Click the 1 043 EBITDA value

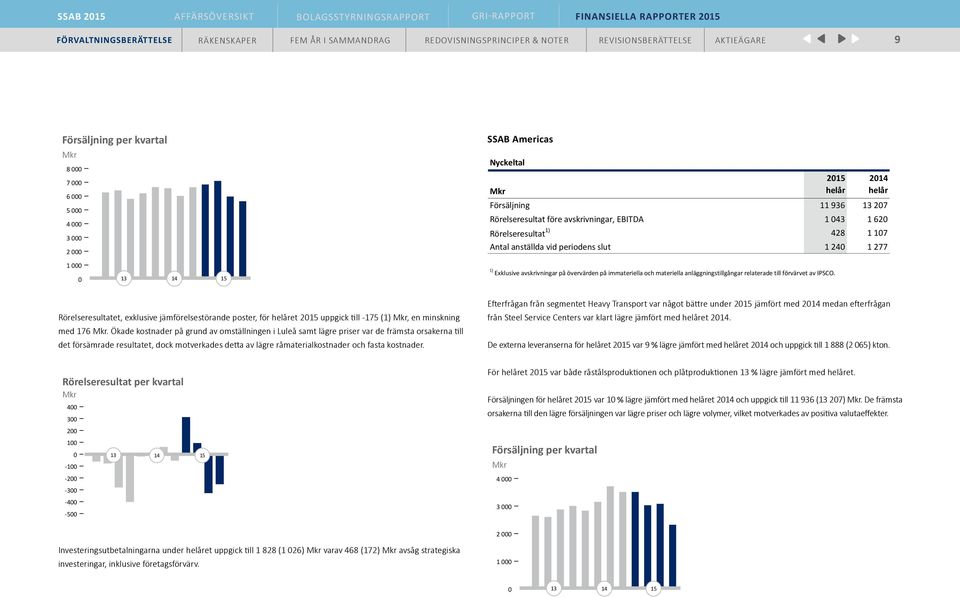point(834,219)
